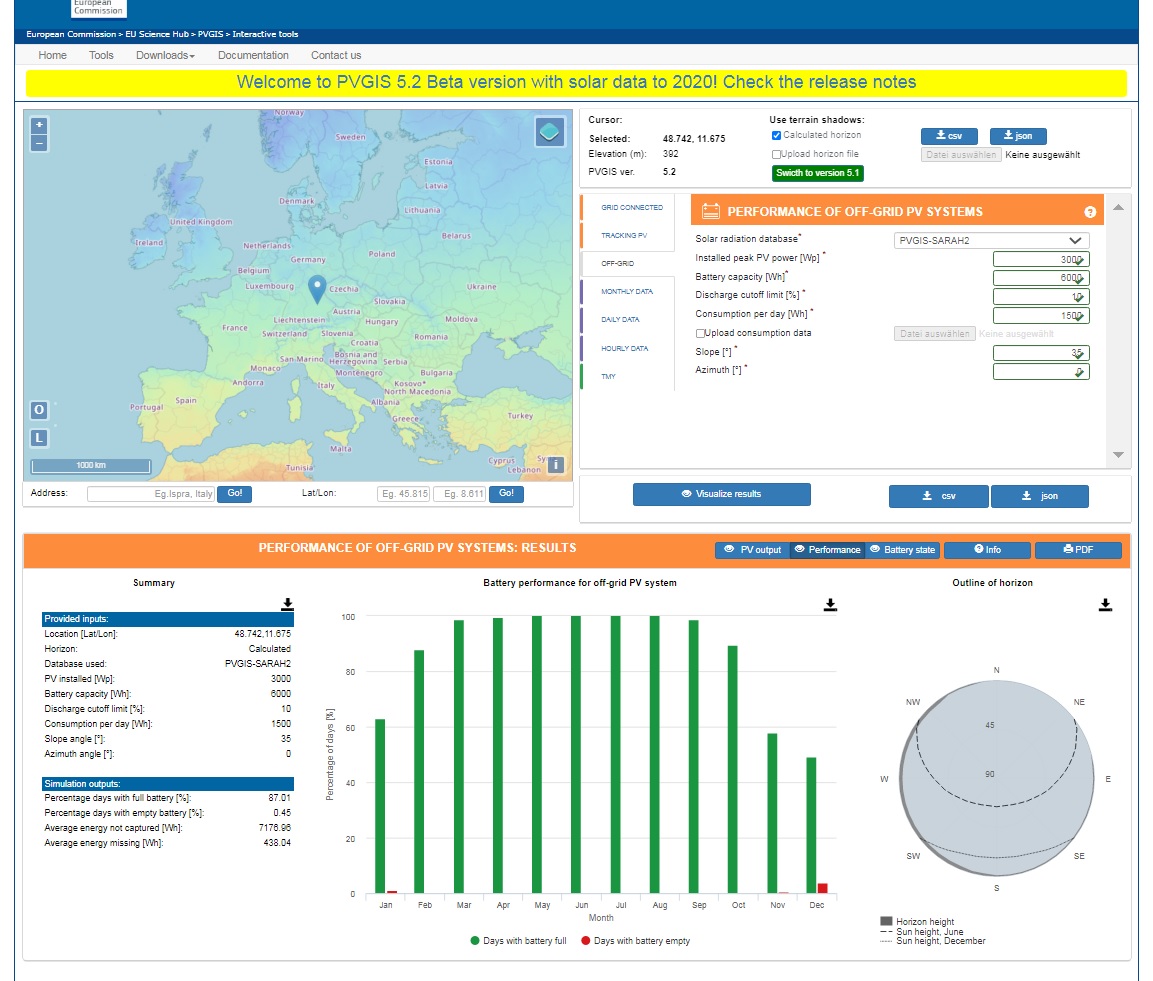The width and height of the screenshot is (1153, 981).
Task: Focus the longitude input field
Action: click(460, 494)
